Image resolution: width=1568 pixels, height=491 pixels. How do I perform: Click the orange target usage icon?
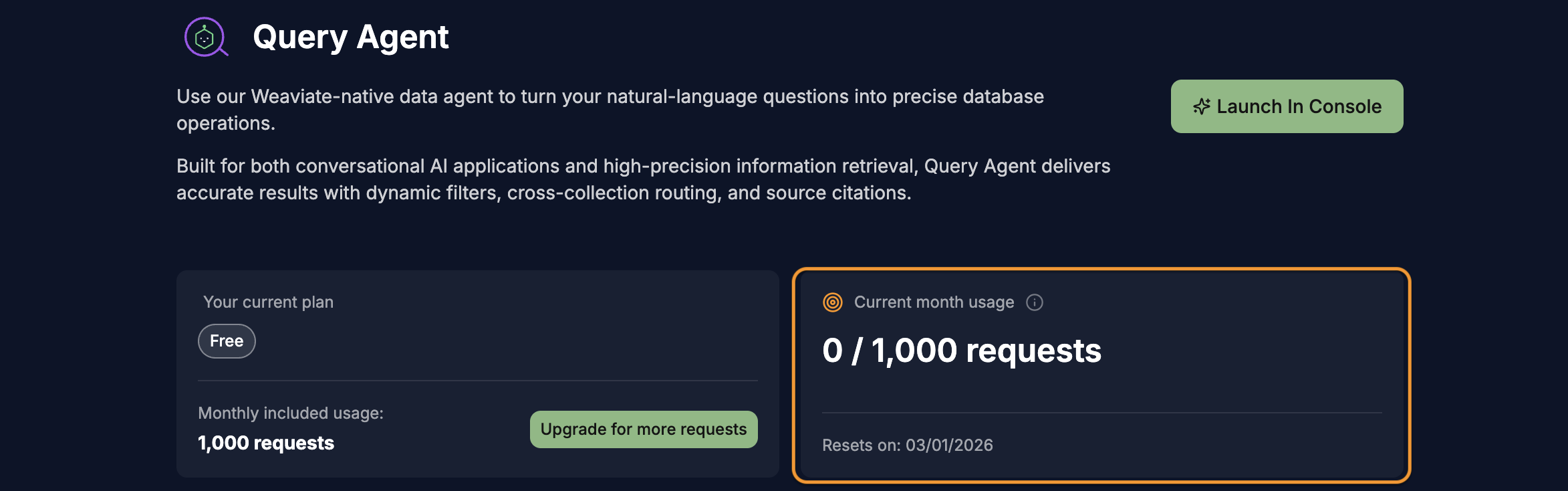832,302
